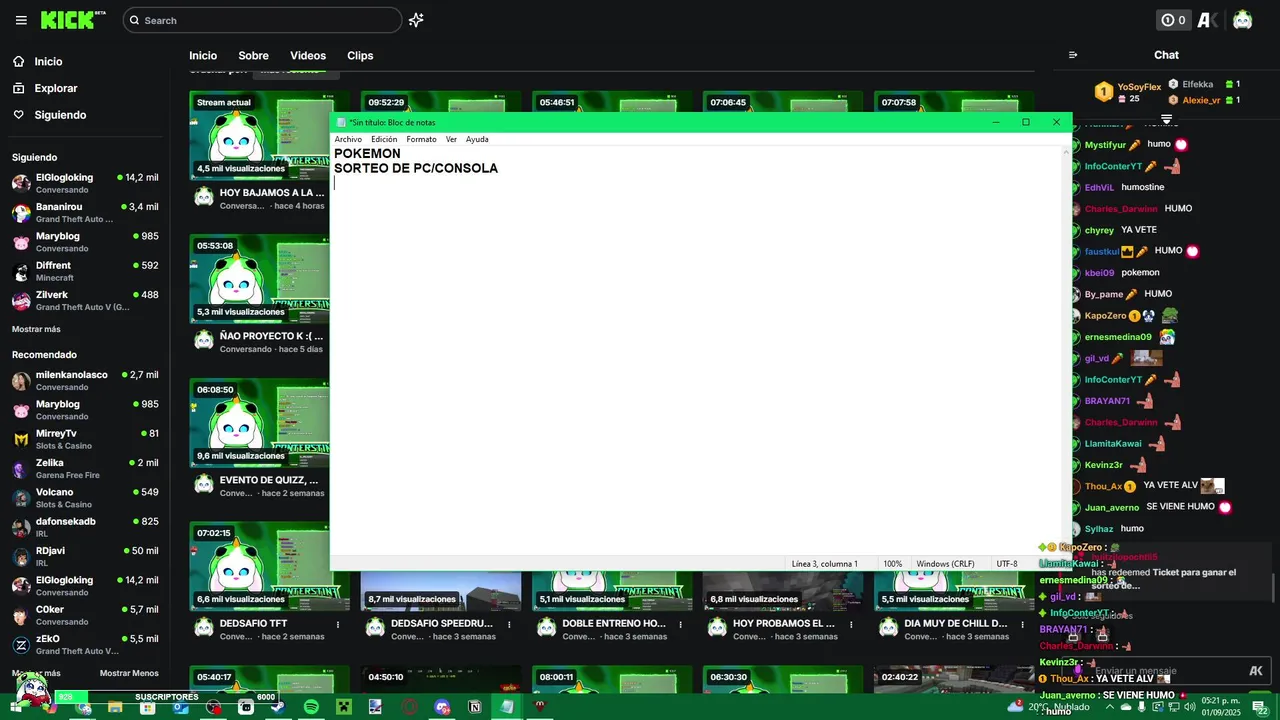Open Spotify from the taskbar
Image resolution: width=1280 pixels, height=720 pixels.
point(311,707)
